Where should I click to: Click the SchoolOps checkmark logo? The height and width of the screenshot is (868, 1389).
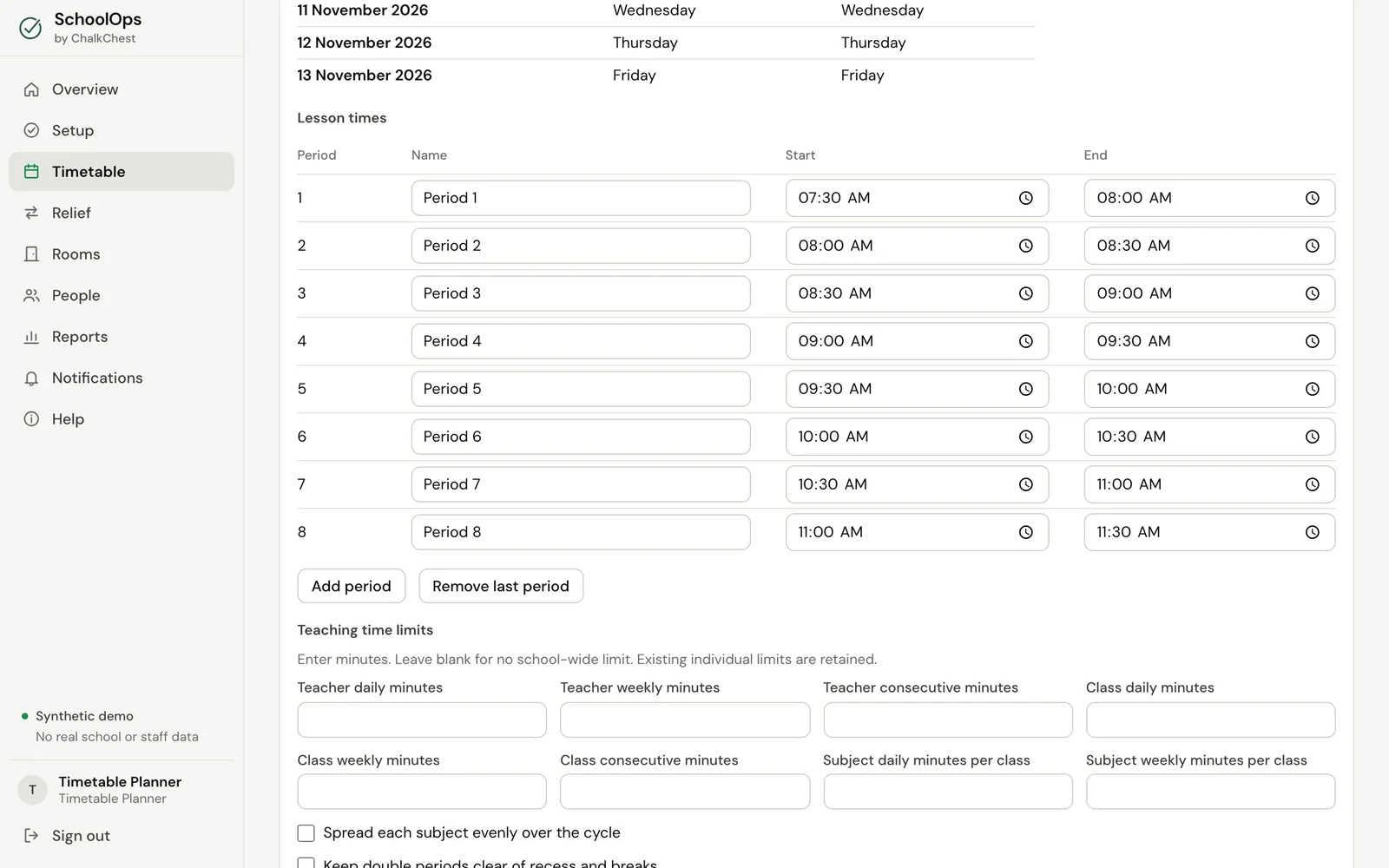pos(30,28)
